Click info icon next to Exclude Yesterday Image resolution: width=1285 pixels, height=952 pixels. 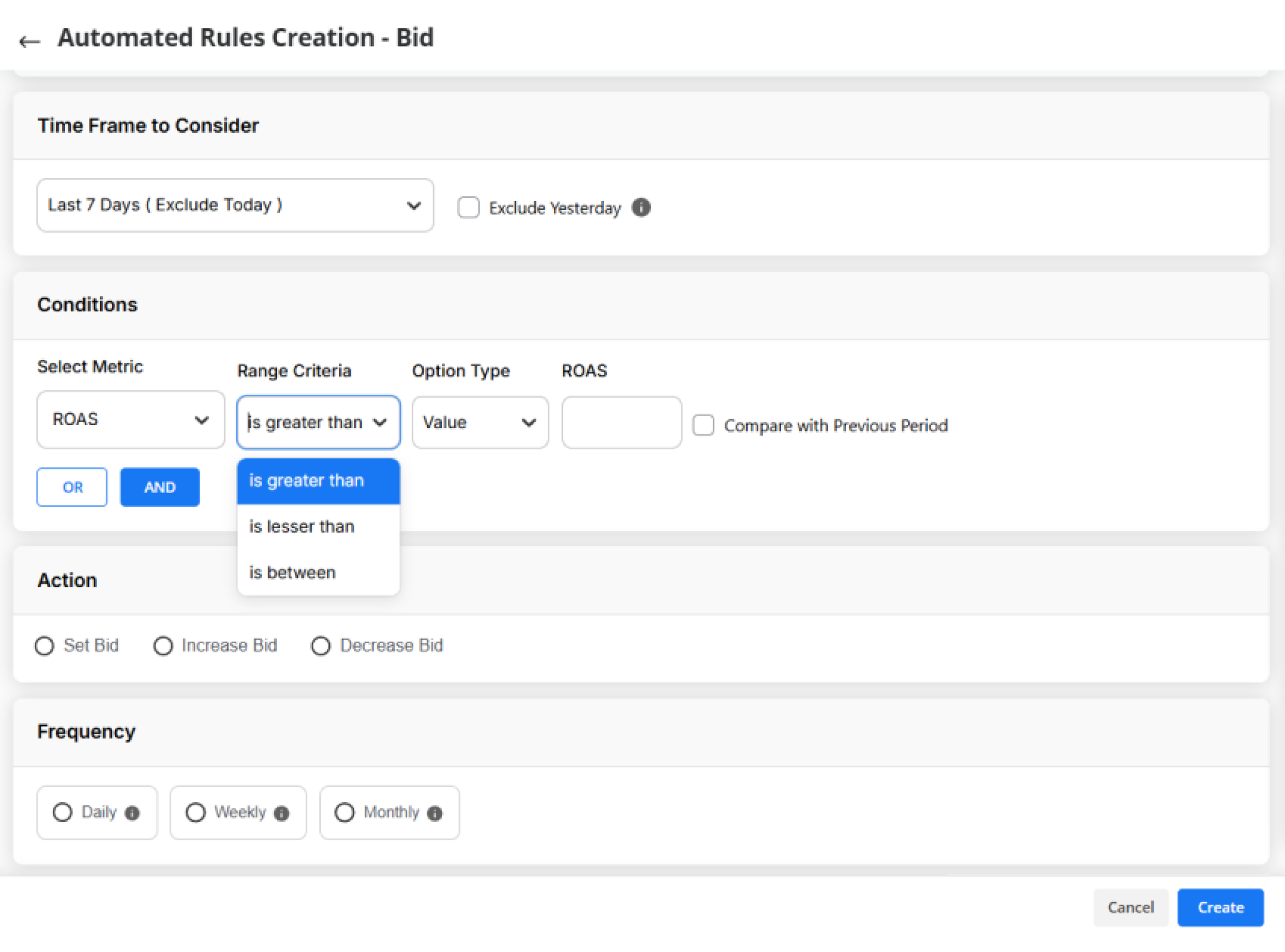640,208
